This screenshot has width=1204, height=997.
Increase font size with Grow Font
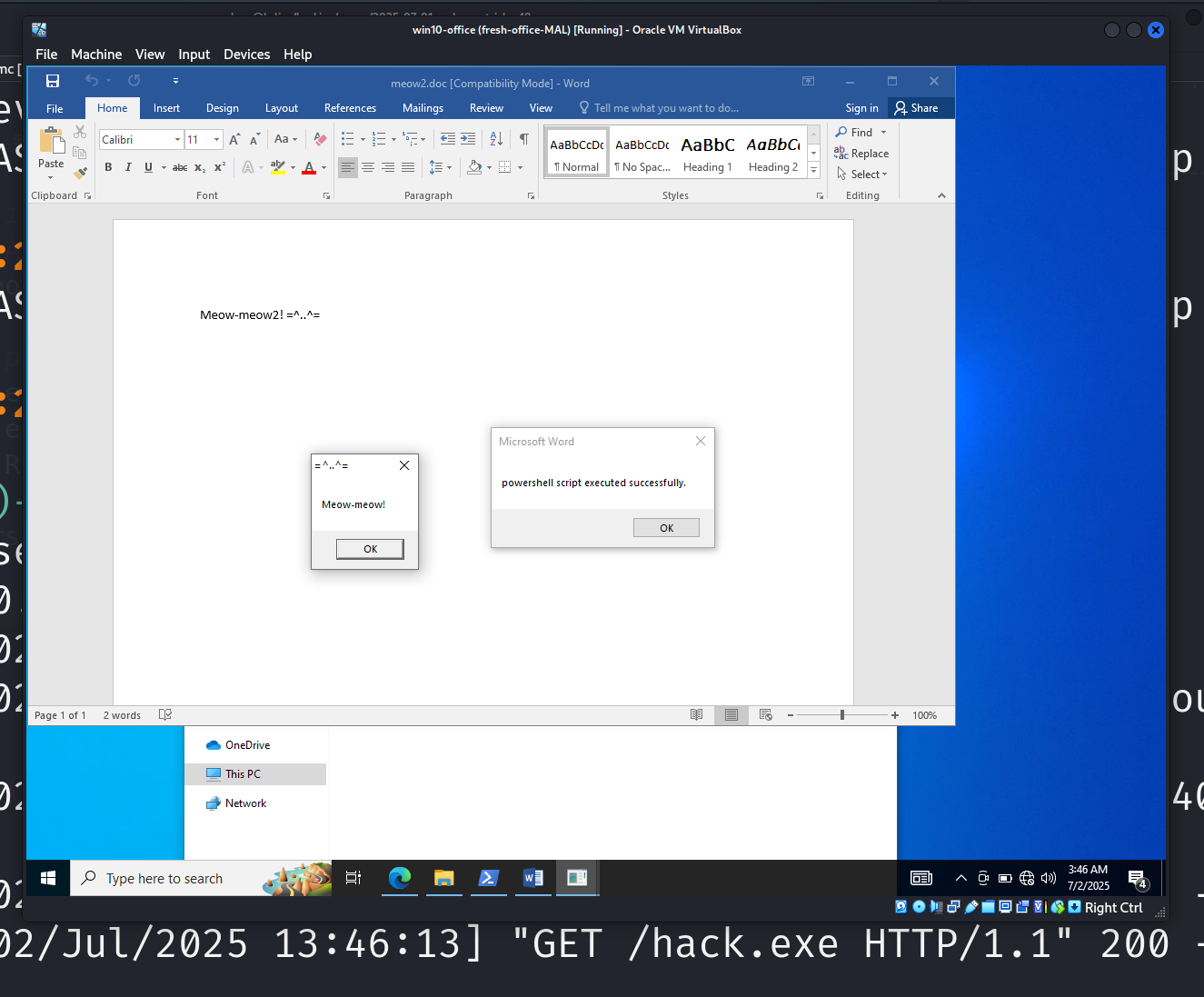(x=234, y=139)
